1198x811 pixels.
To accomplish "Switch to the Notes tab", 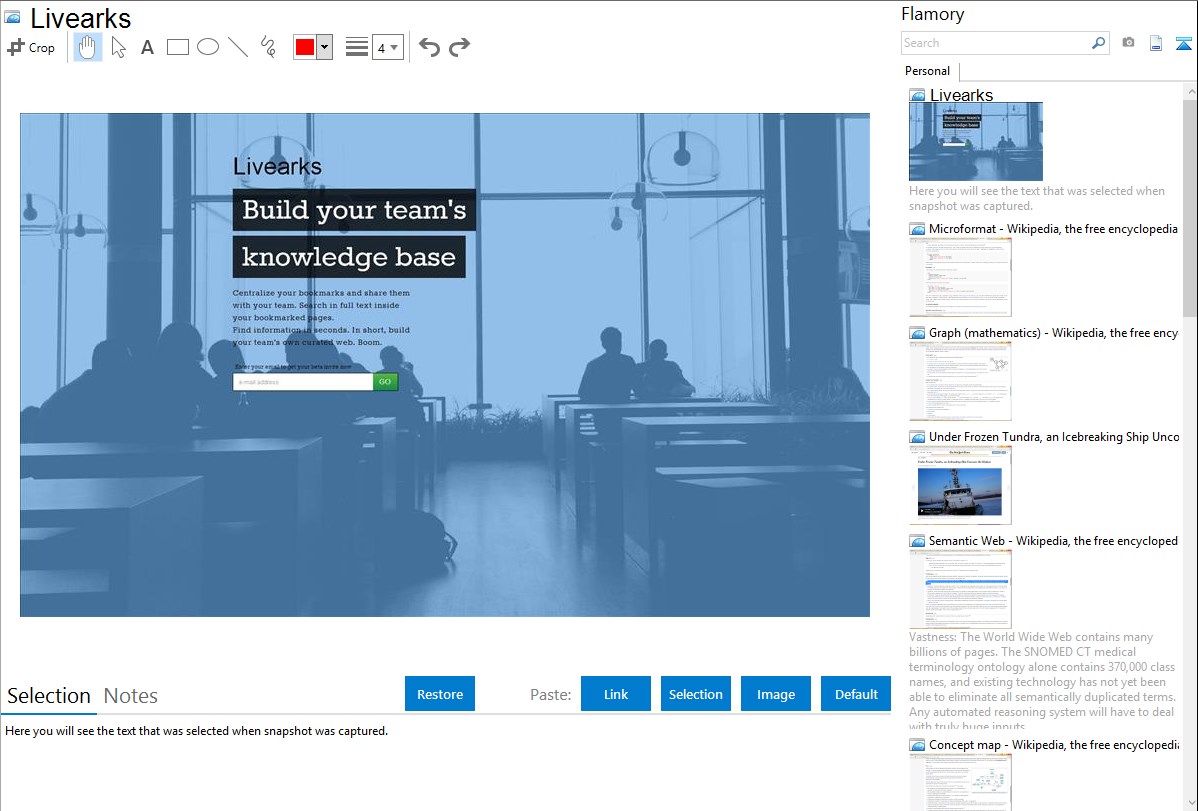I will click(131, 696).
